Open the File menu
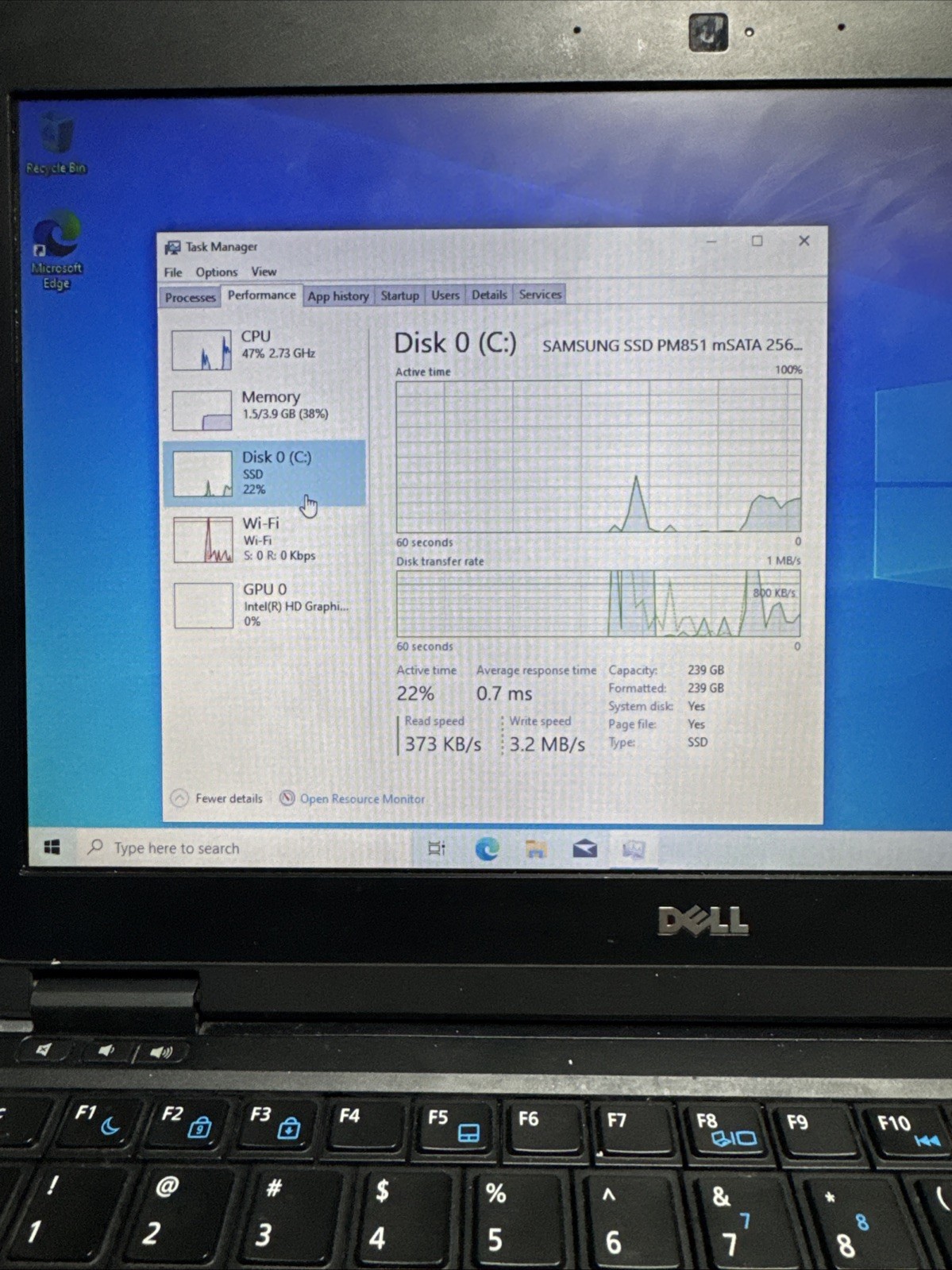This screenshot has height=1270, width=952. click(172, 272)
